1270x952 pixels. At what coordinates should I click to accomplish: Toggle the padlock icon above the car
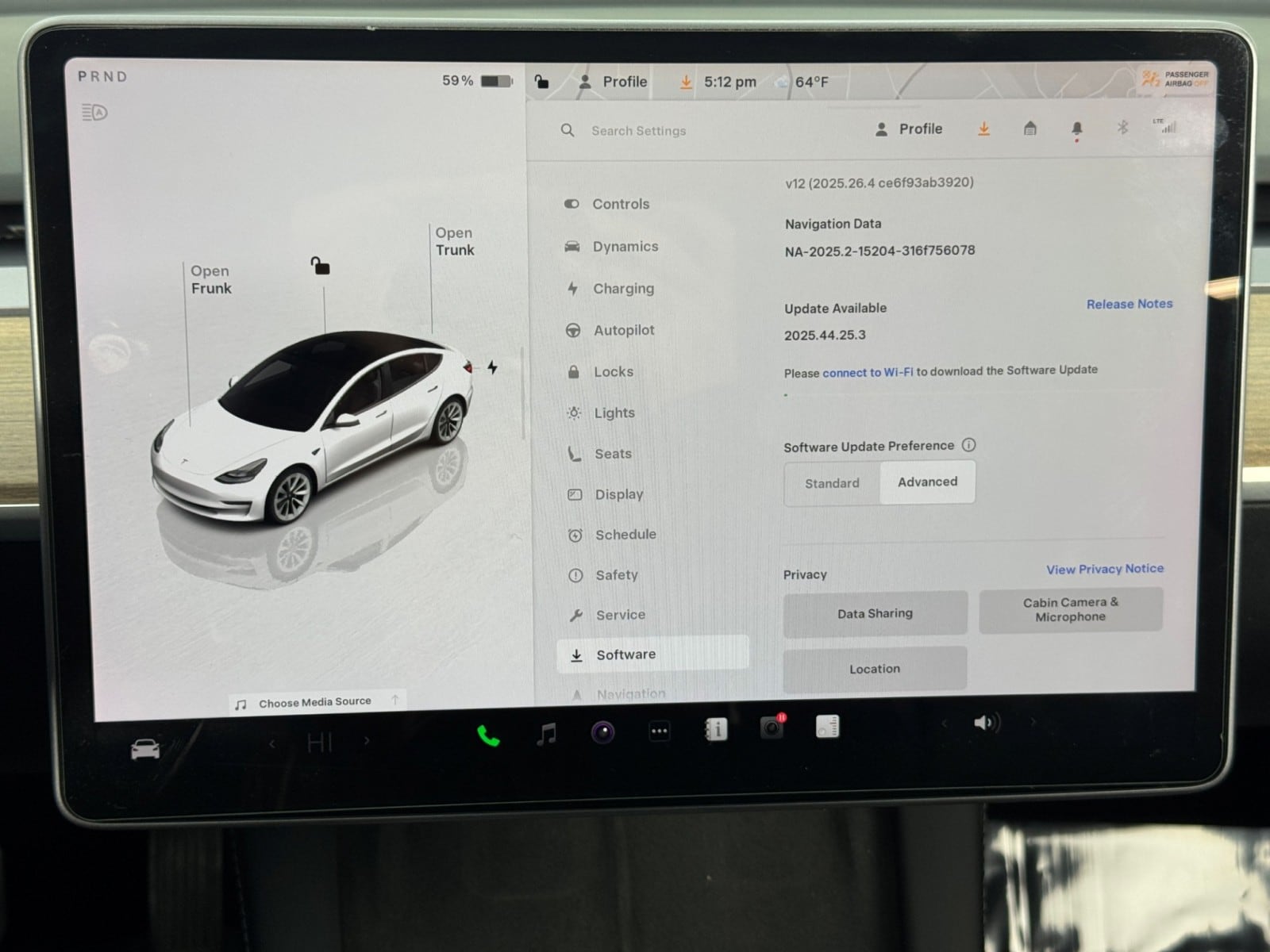[x=320, y=266]
